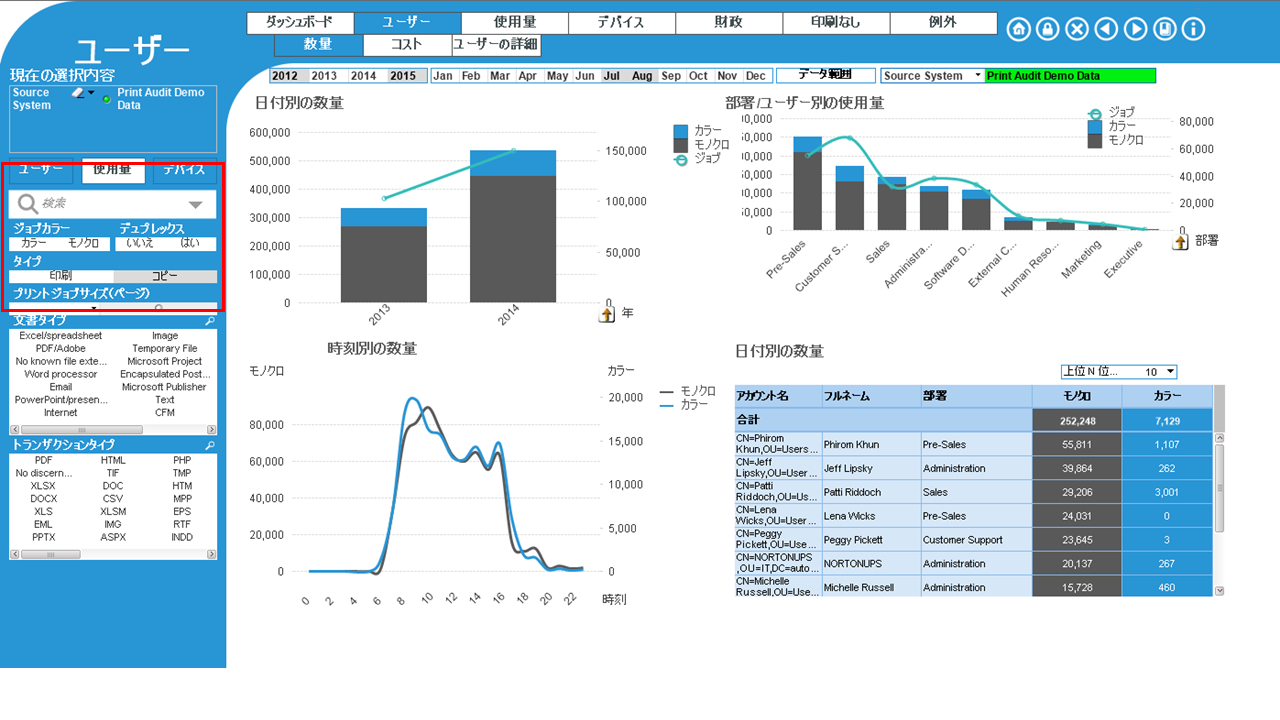Image resolution: width=1280 pixels, height=720 pixels.
Task: Go forward using the right arrow icon
Action: pyautogui.click(x=1135, y=29)
